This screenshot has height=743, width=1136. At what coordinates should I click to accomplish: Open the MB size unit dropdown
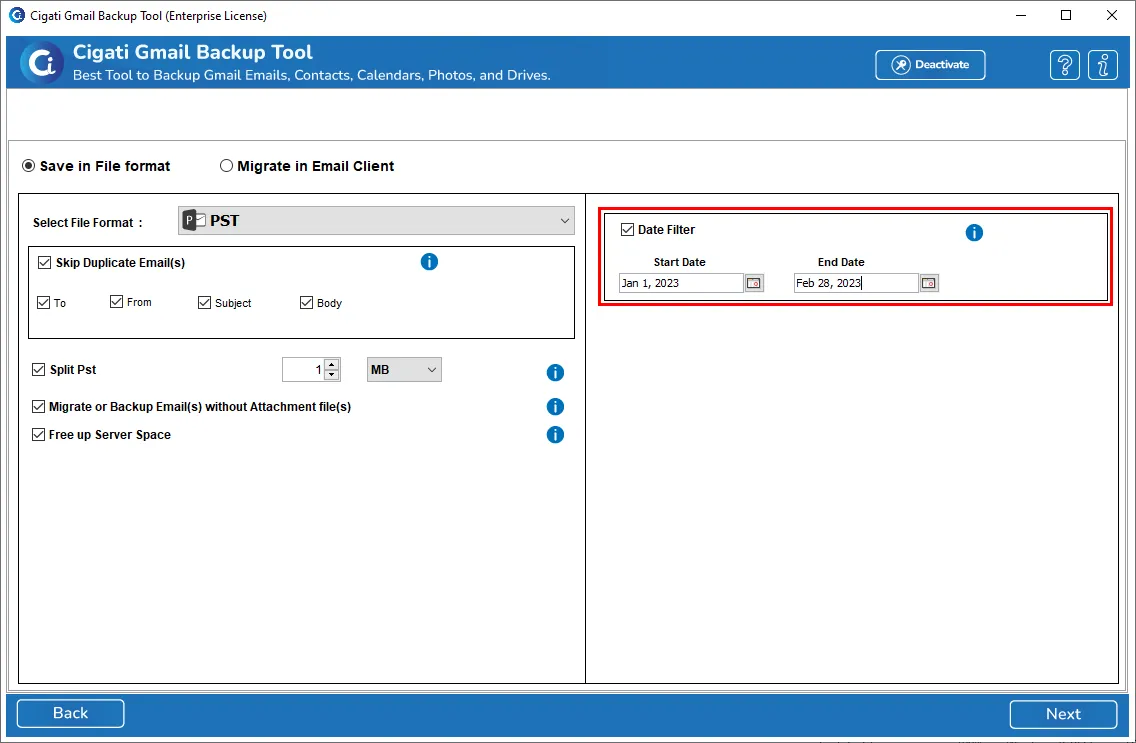[x=404, y=369]
